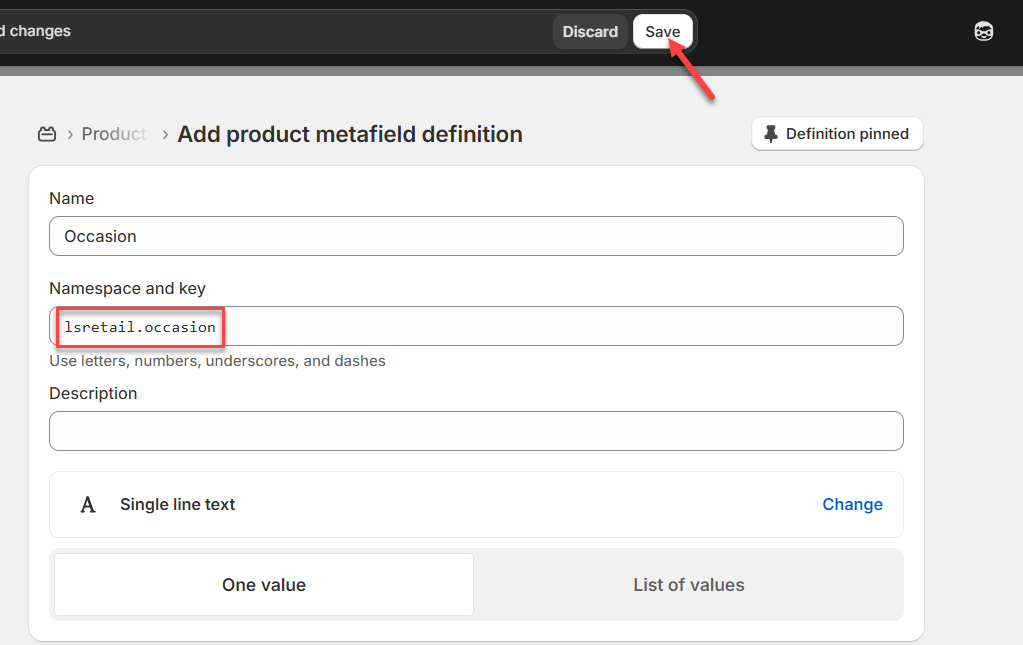Viewport: 1023px width, 645px height.
Task: Click the pin icon beside Definition pinned
Action: [x=770, y=134]
